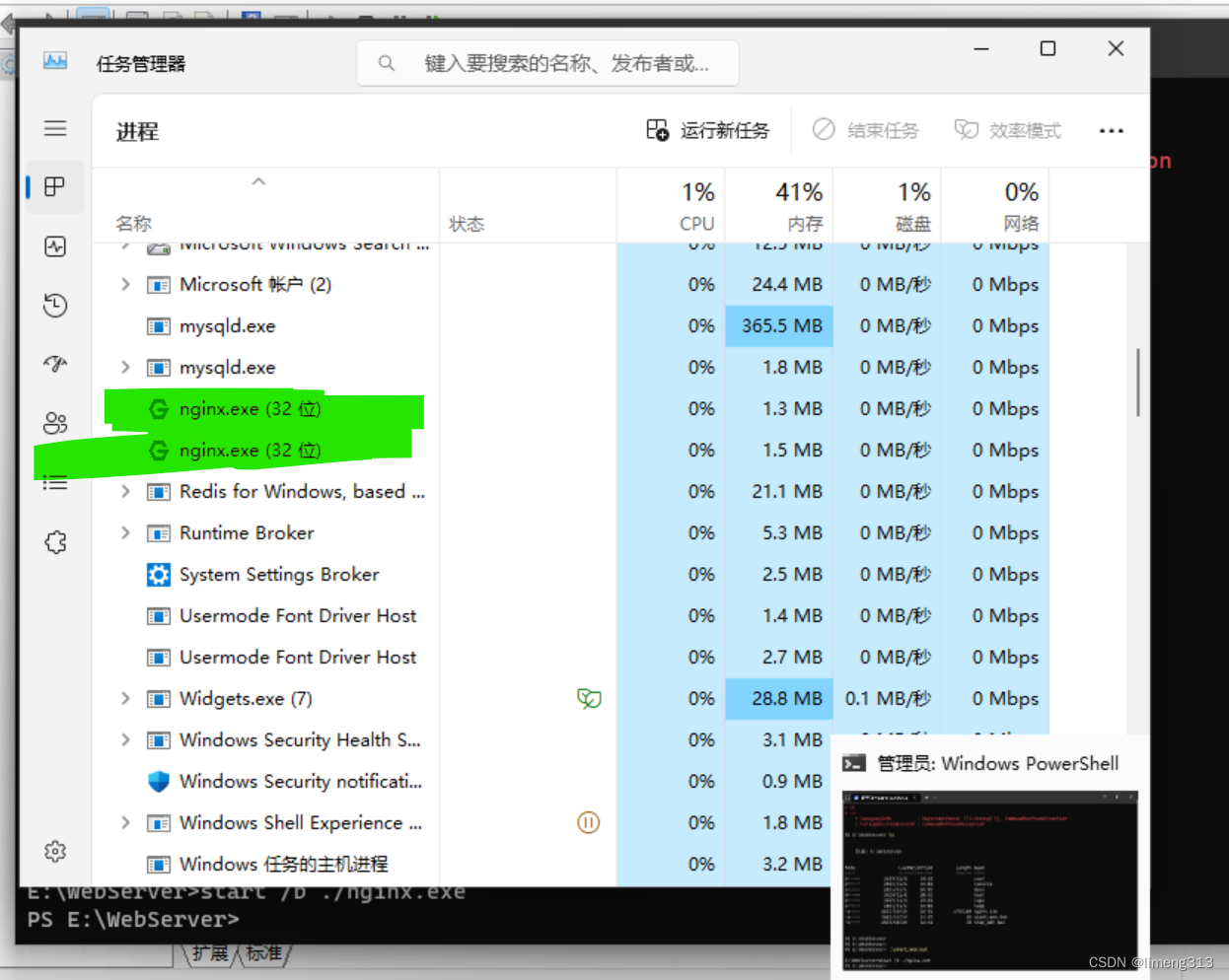Screen dimensions: 1229x980
Task: Open the Startup apps sidebar icon
Action: pyautogui.click(x=55, y=364)
